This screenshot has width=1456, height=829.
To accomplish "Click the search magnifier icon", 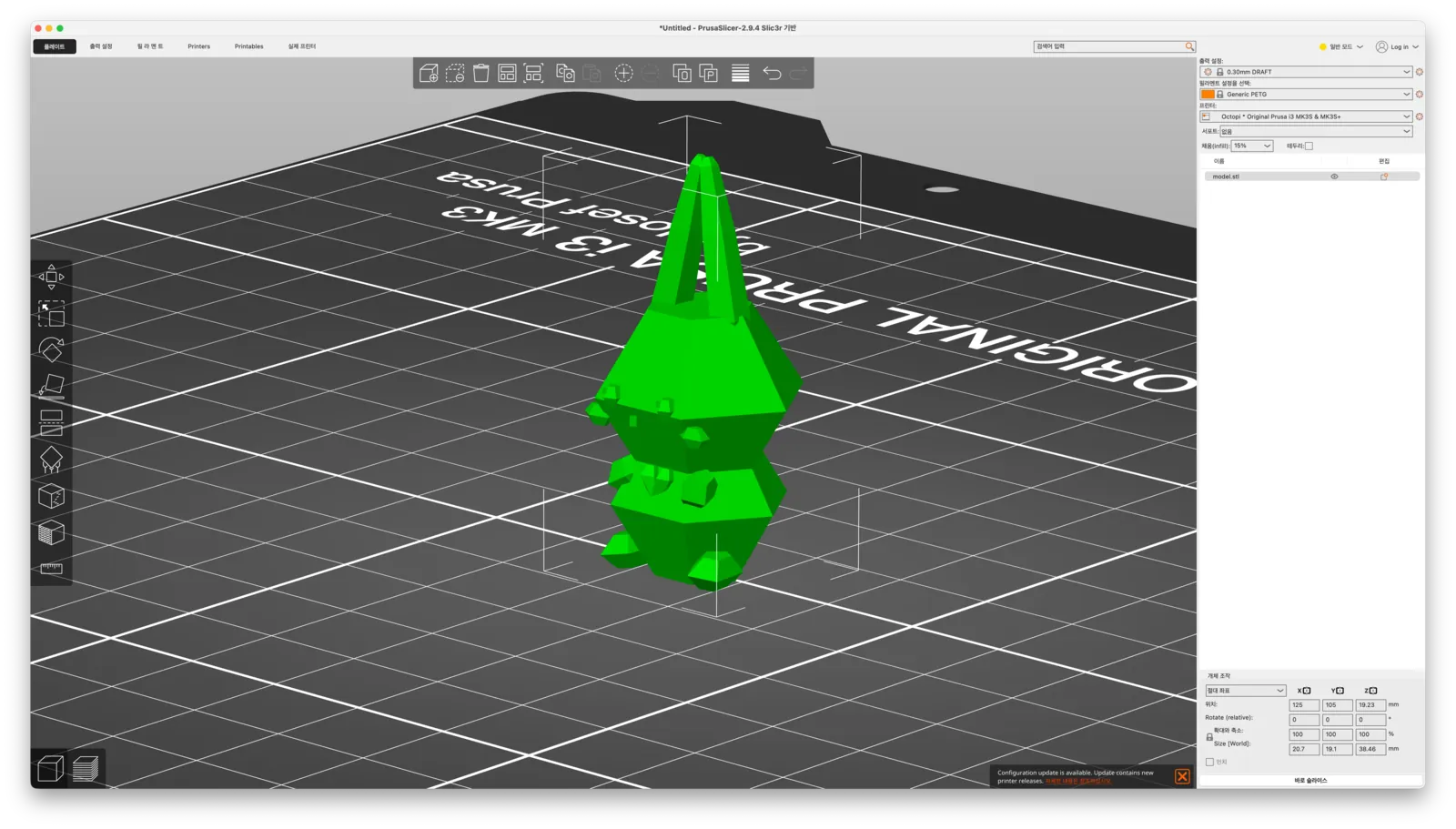I will (1189, 46).
